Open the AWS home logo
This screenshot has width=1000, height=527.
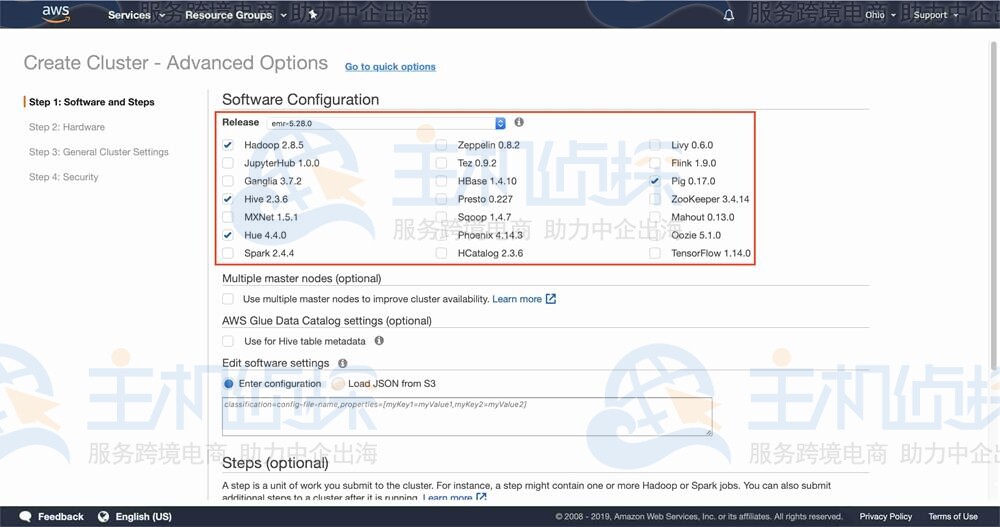click(56, 14)
